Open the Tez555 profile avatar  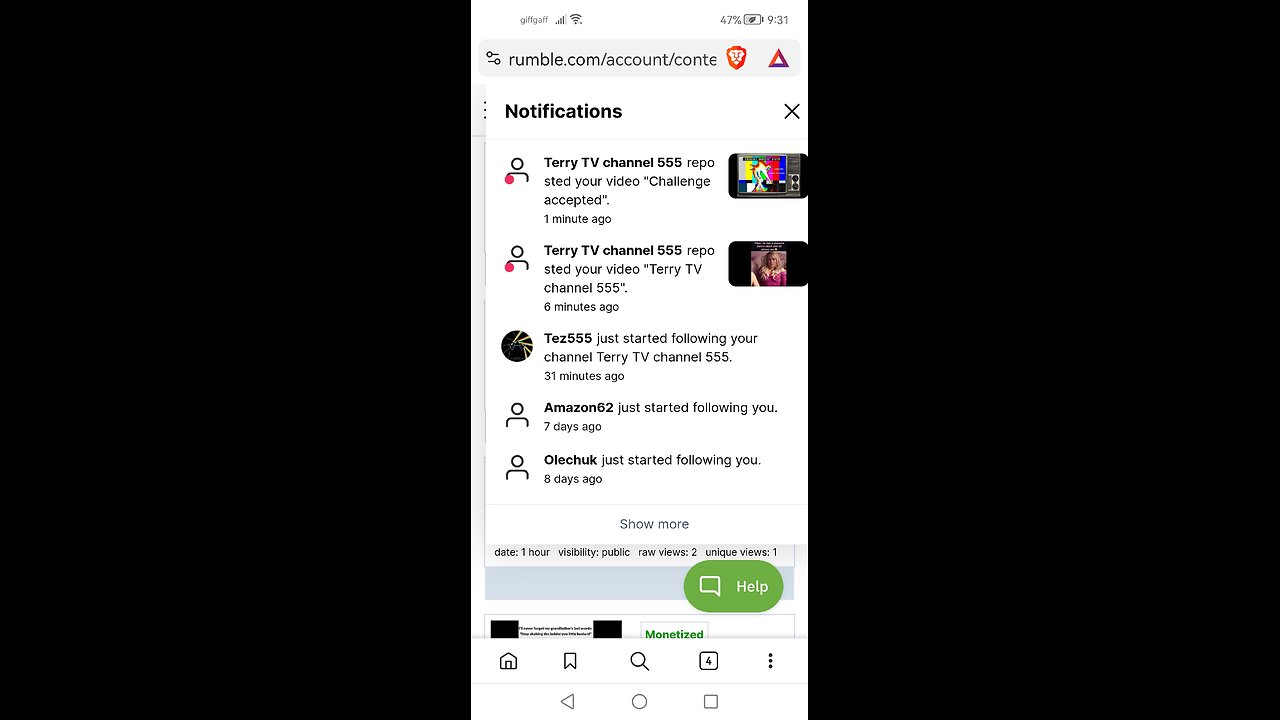pos(517,346)
